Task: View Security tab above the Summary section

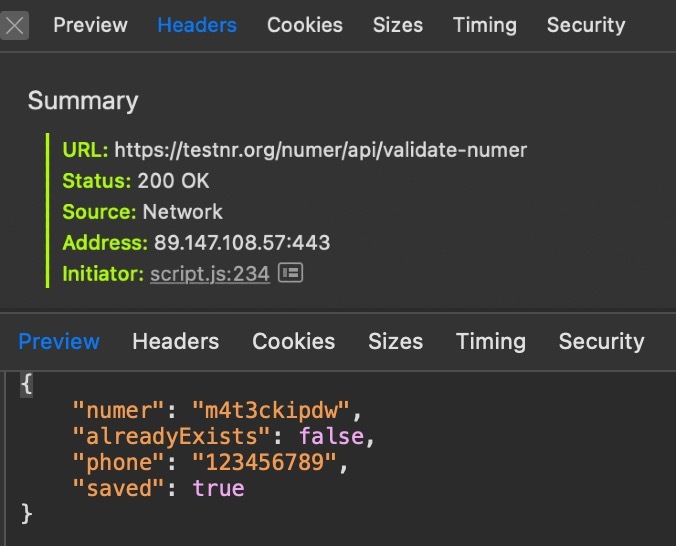Action: pos(585,25)
